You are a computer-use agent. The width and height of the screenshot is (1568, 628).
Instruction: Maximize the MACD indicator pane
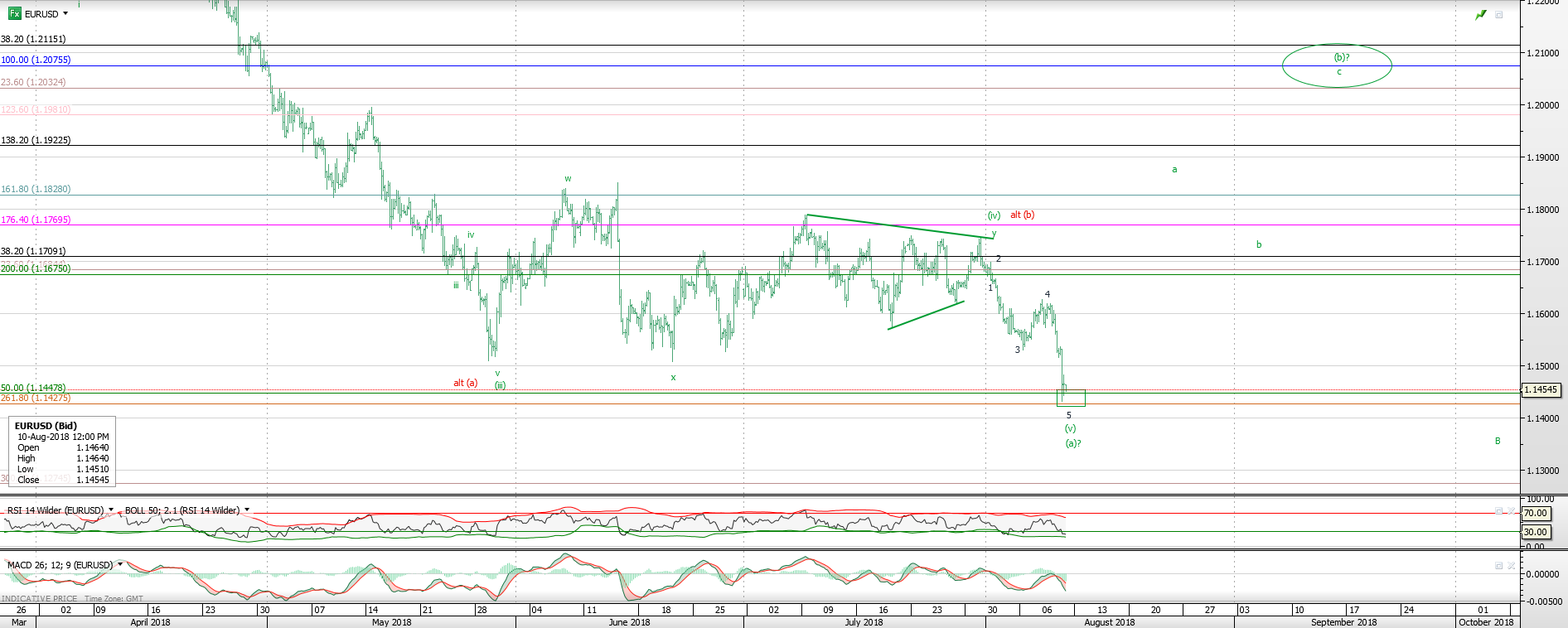click(1498, 565)
